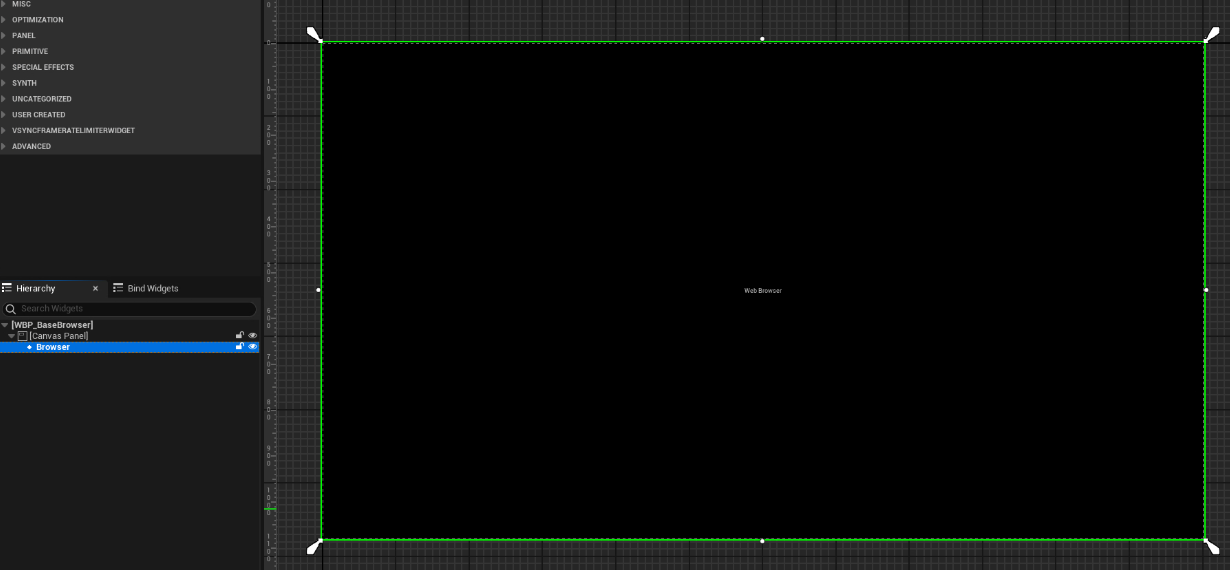Click the top-left corner resize handle of the widget
Image resolution: width=1230 pixels, height=570 pixels.
click(314, 35)
